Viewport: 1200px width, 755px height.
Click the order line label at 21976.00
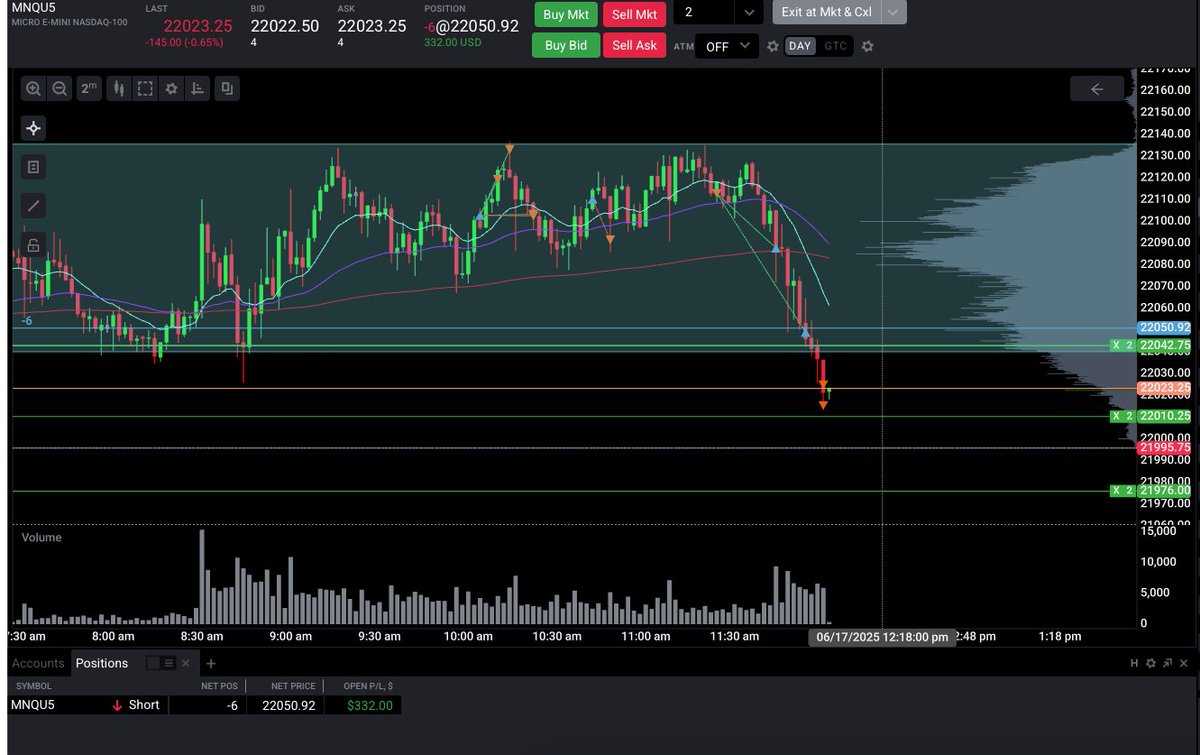1164,490
